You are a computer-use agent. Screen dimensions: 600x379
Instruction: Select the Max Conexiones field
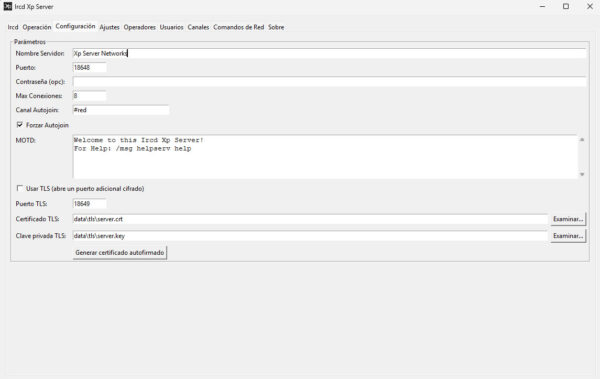[x=89, y=96]
